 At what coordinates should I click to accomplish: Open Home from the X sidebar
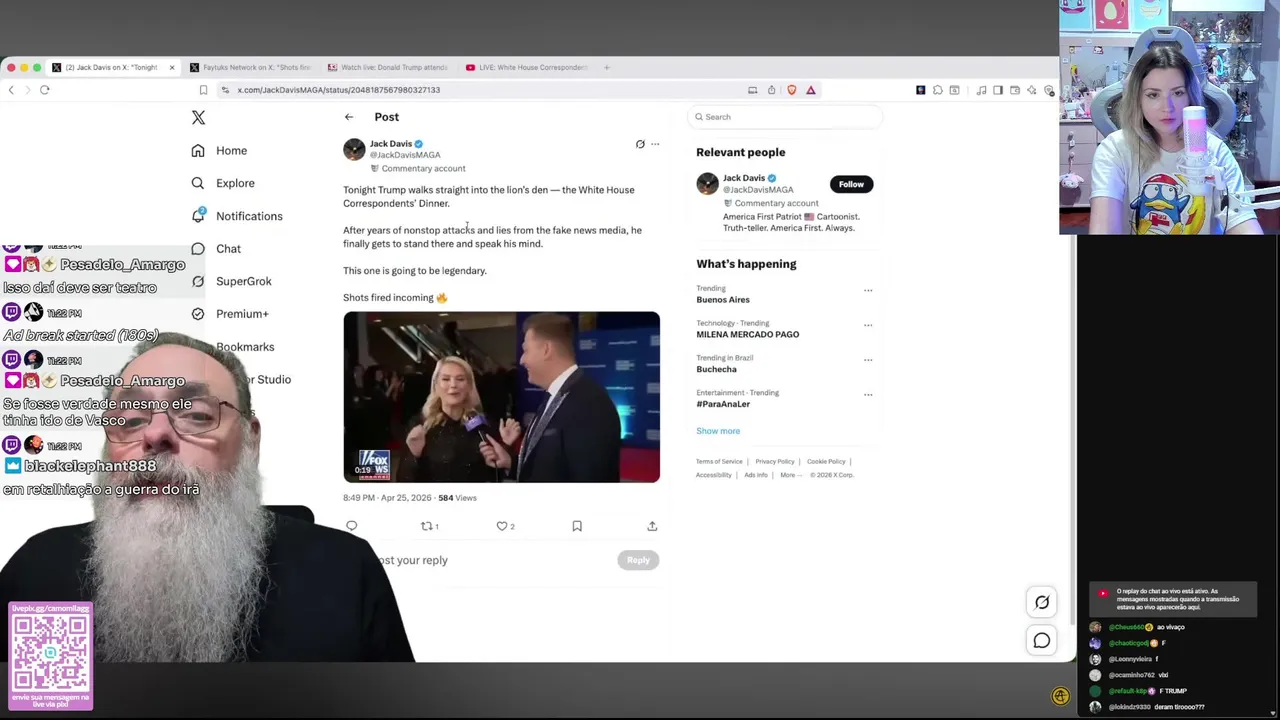[x=231, y=151]
